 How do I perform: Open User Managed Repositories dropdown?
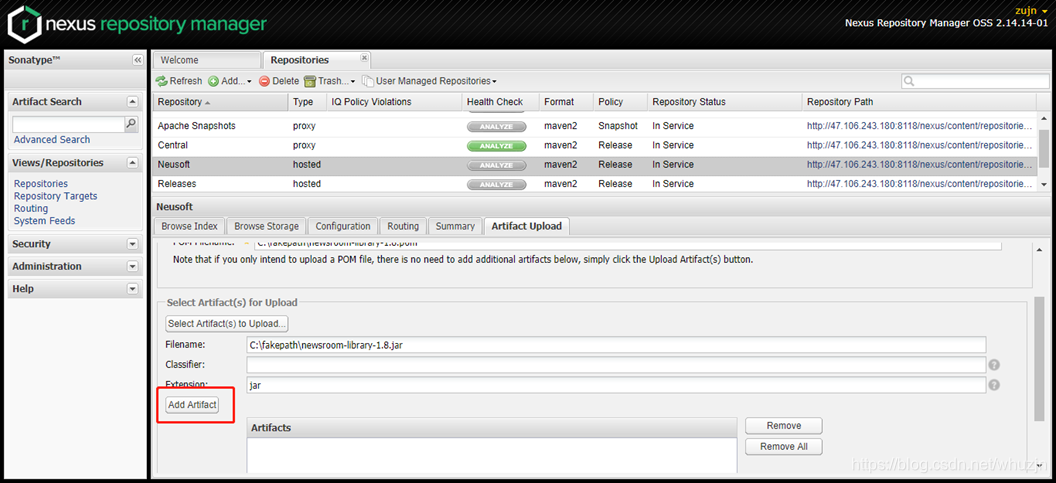click(429, 81)
